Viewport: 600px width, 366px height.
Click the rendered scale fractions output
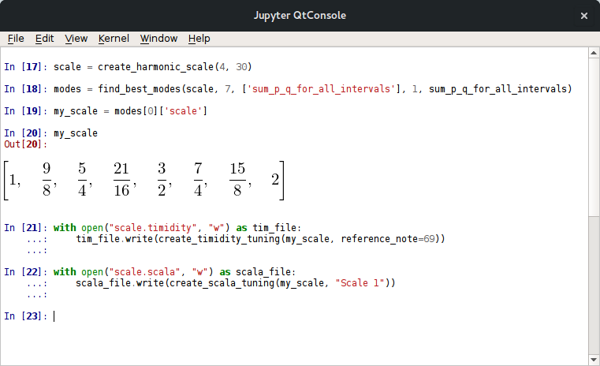click(144, 180)
